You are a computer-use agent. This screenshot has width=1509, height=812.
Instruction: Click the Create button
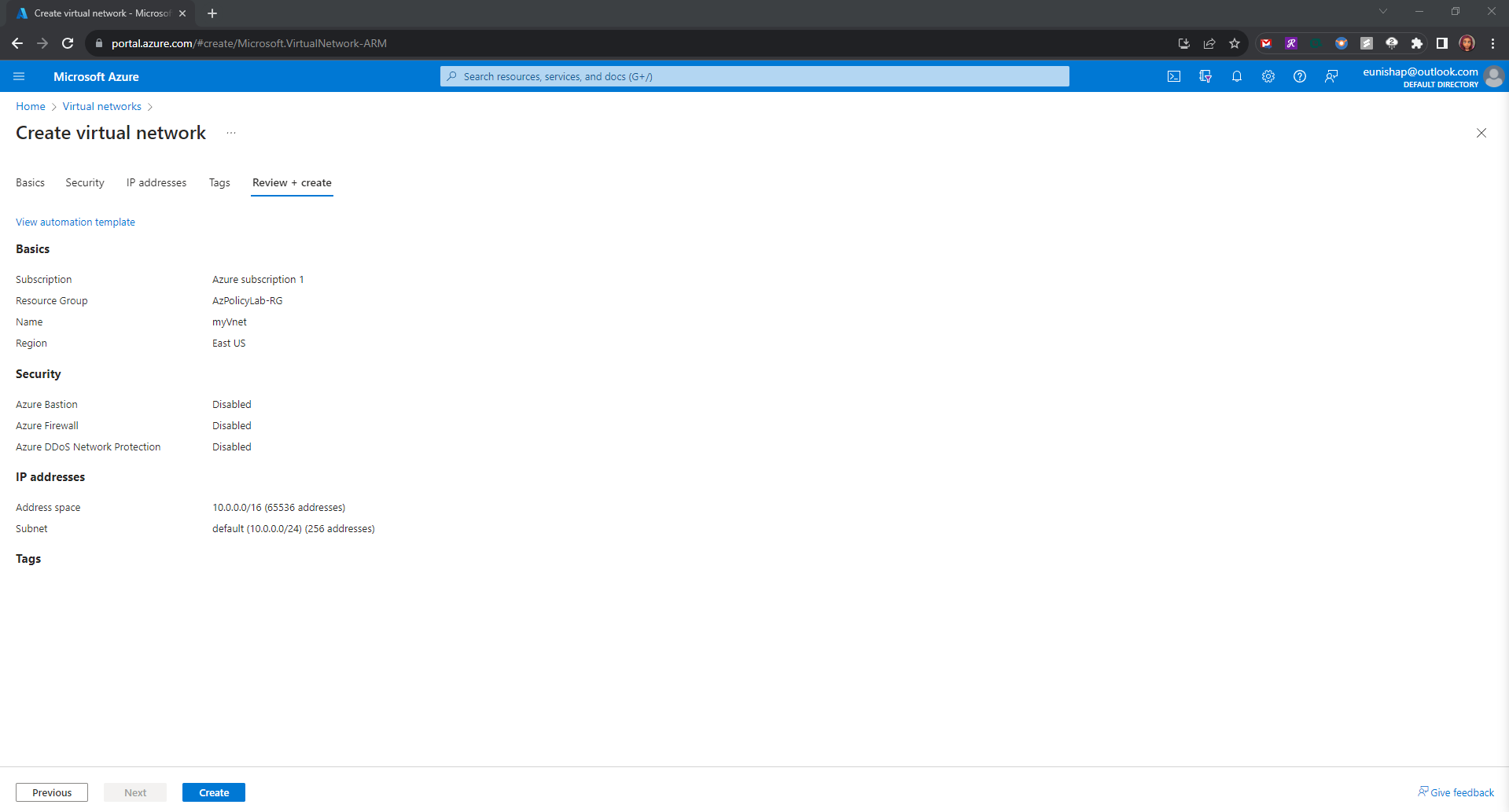pos(214,792)
